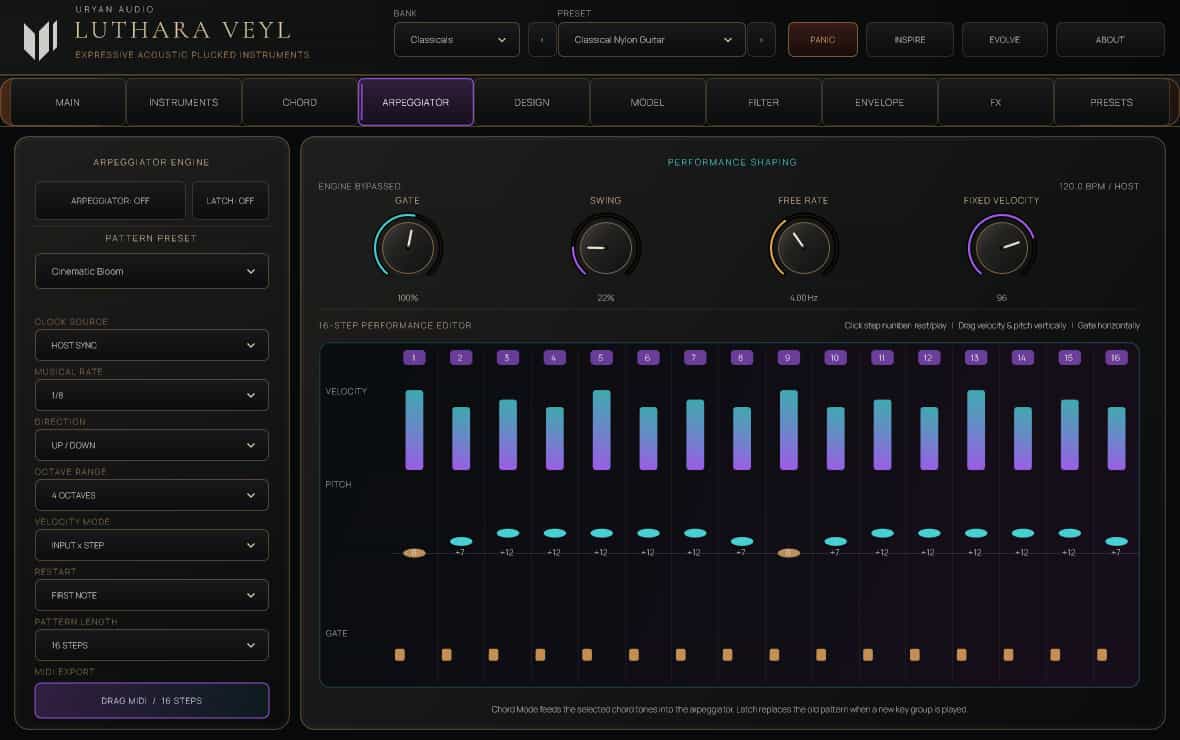This screenshot has height=740, width=1180.
Task: Switch to the Chord tab
Action: click(x=300, y=102)
